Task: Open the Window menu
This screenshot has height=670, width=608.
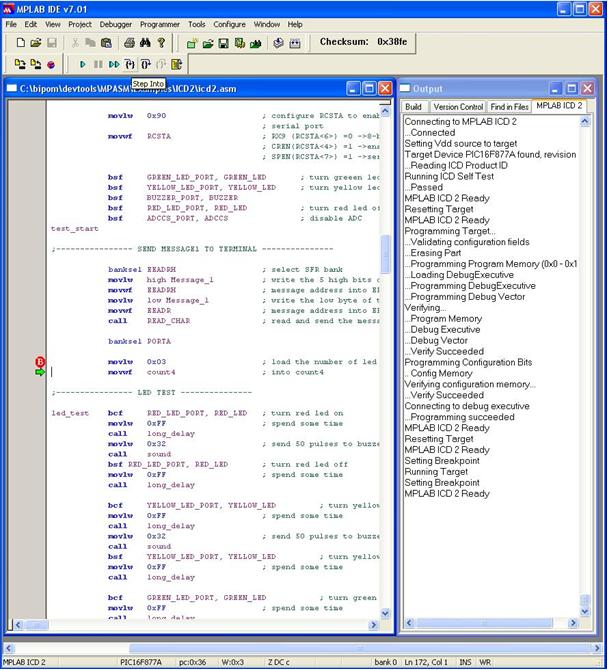Action: coord(267,24)
